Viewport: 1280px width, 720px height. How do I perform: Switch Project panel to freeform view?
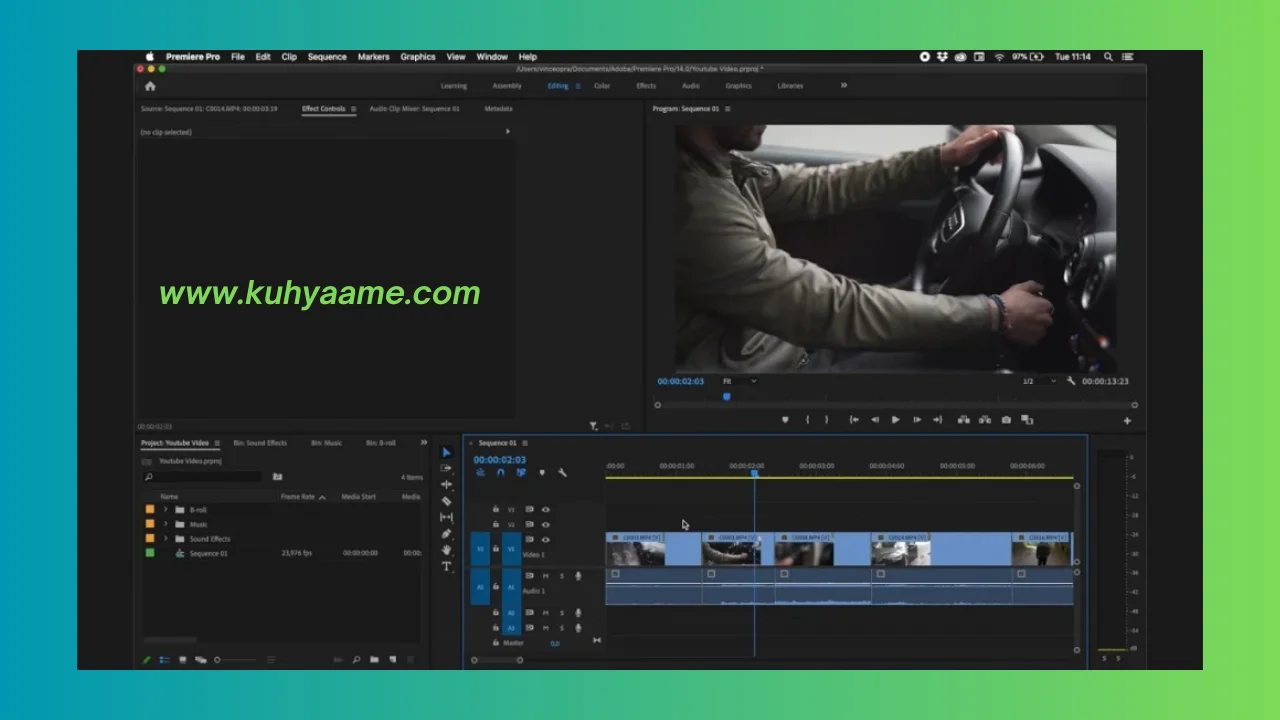click(x=201, y=660)
